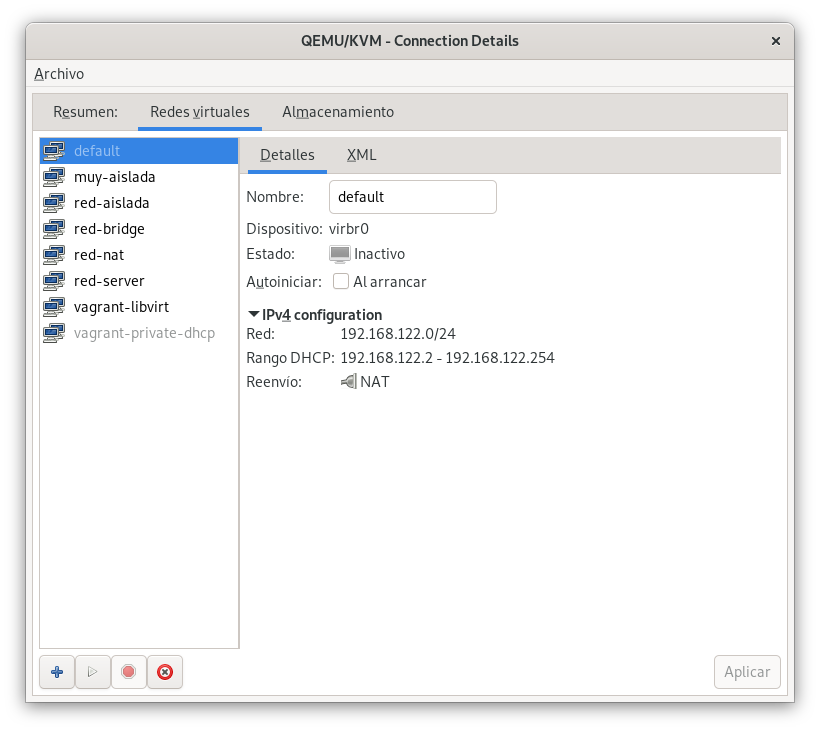Click the DHCP range 192.168.122.2 - 192.168.122.254
Viewport: 820px width, 731px height.
[448, 358]
